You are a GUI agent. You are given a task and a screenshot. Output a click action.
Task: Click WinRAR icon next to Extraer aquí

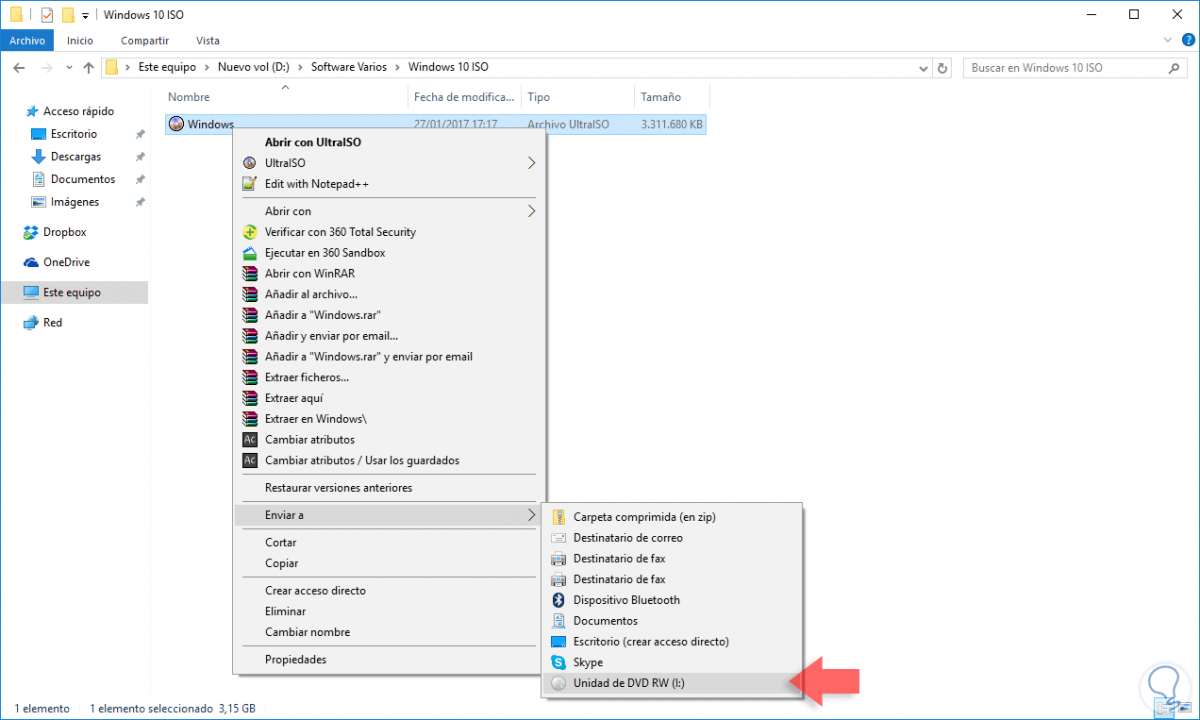[x=250, y=398]
